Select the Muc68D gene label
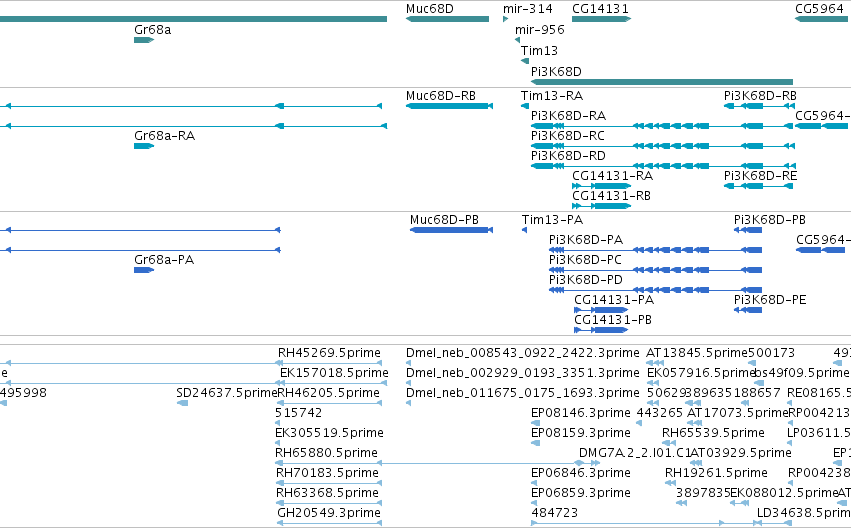The height and width of the screenshot is (528, 851). coord(429,9)
